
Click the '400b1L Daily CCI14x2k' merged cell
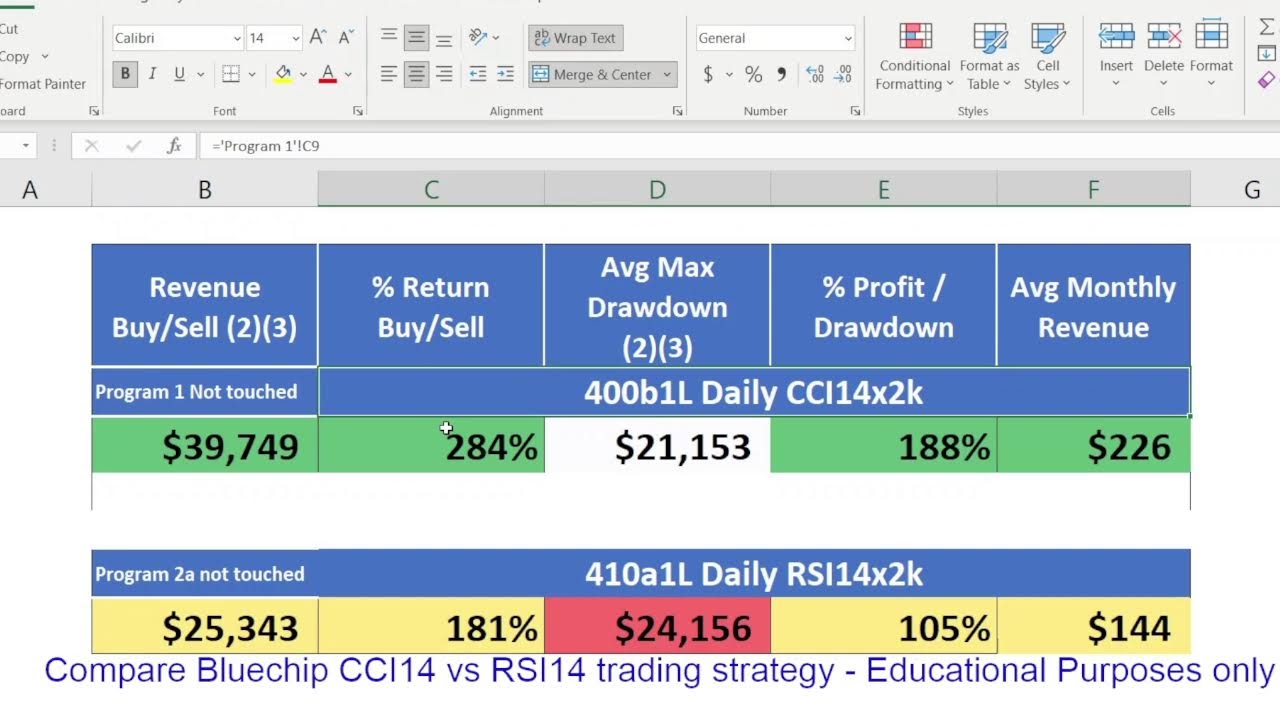[x=754, y=392]
